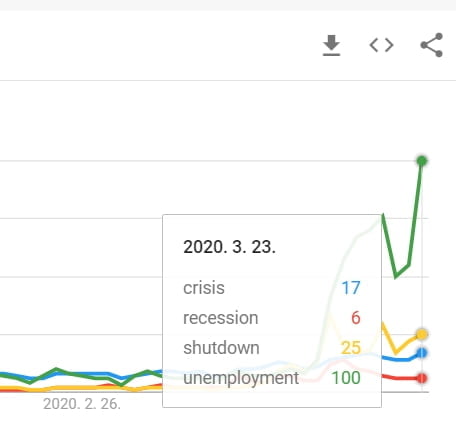Click red line segment right of tooltip

click(x=399, y=378)
